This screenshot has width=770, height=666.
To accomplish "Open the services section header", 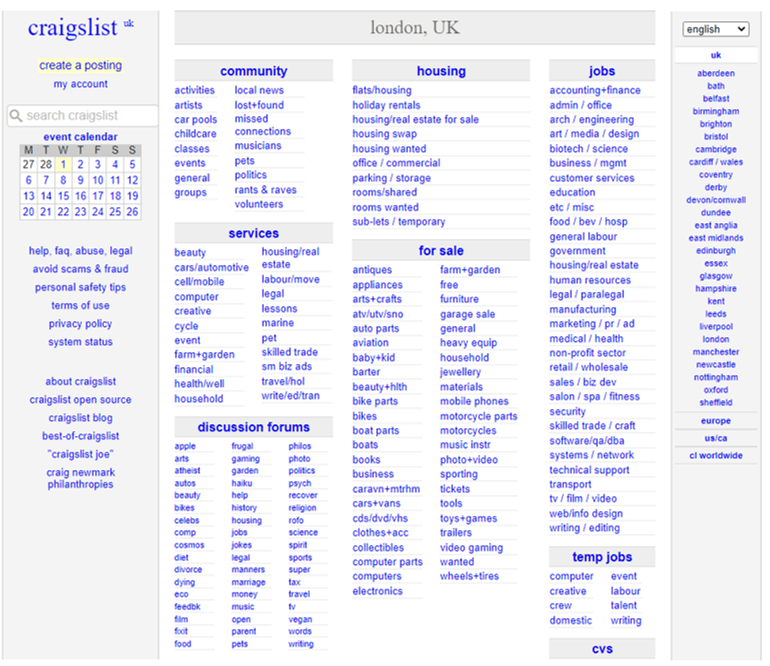I will 253,233.
